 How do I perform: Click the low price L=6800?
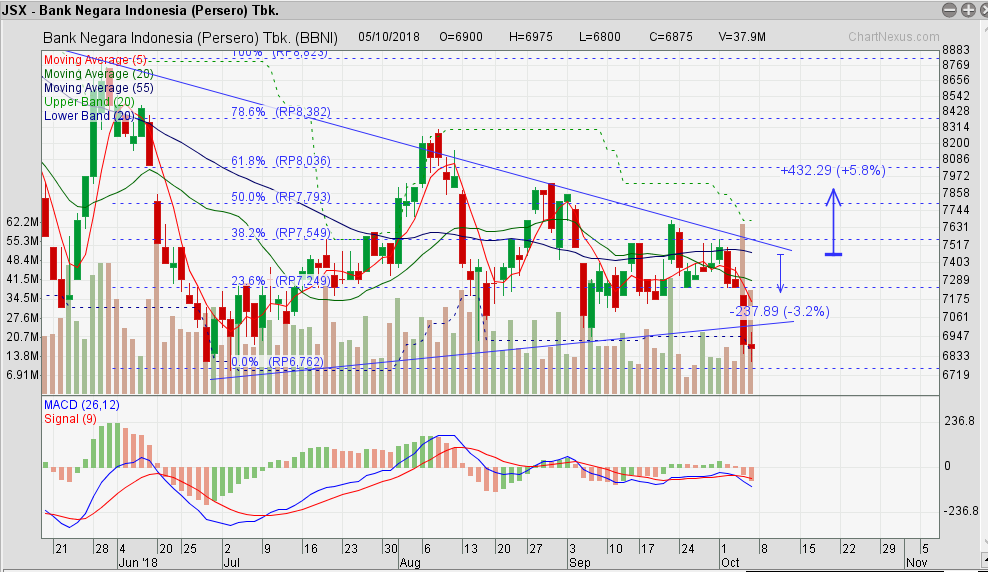(x=600, y=37)
